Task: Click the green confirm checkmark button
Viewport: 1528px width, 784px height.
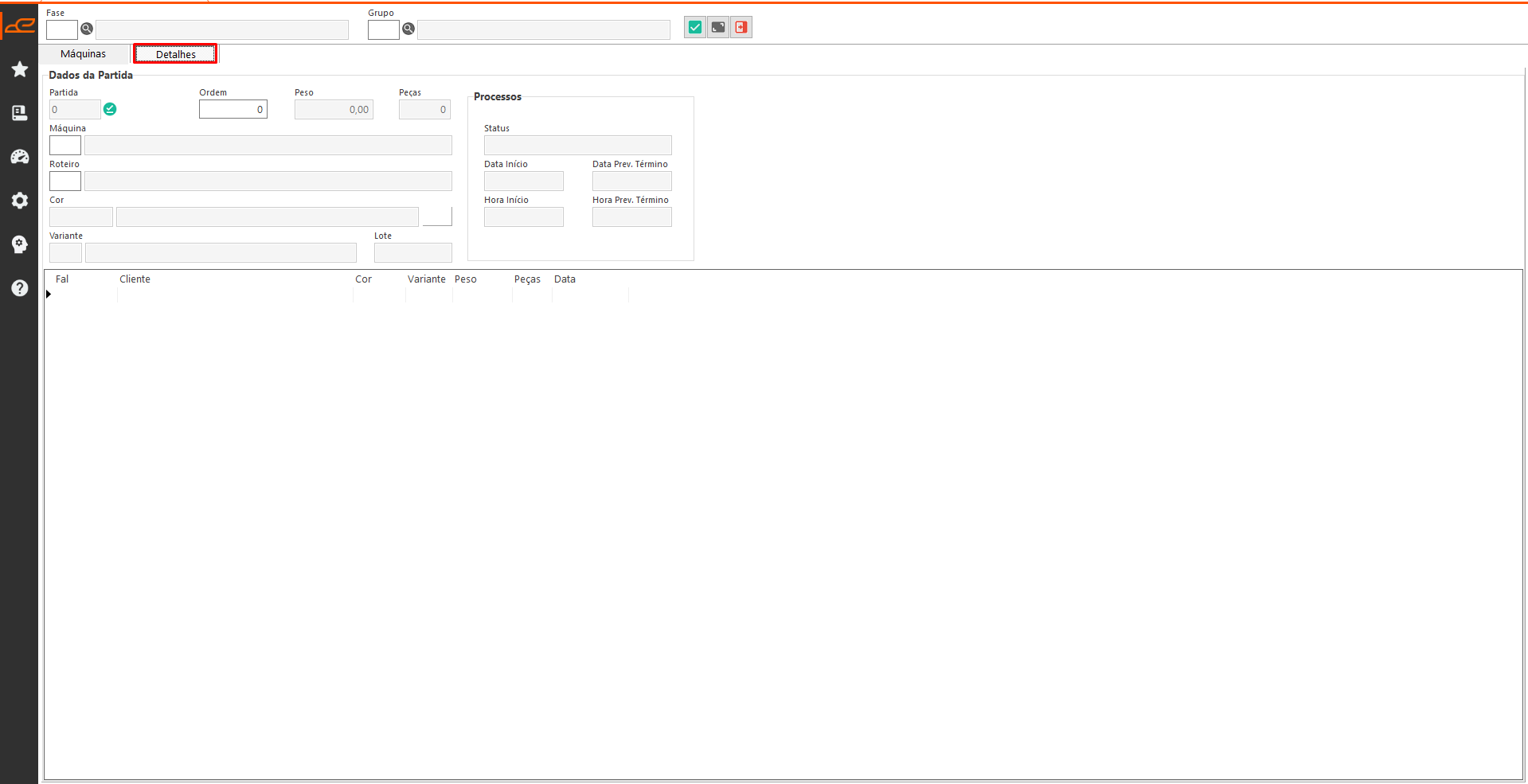Action: pyautogui.click(x=695, y=28)
